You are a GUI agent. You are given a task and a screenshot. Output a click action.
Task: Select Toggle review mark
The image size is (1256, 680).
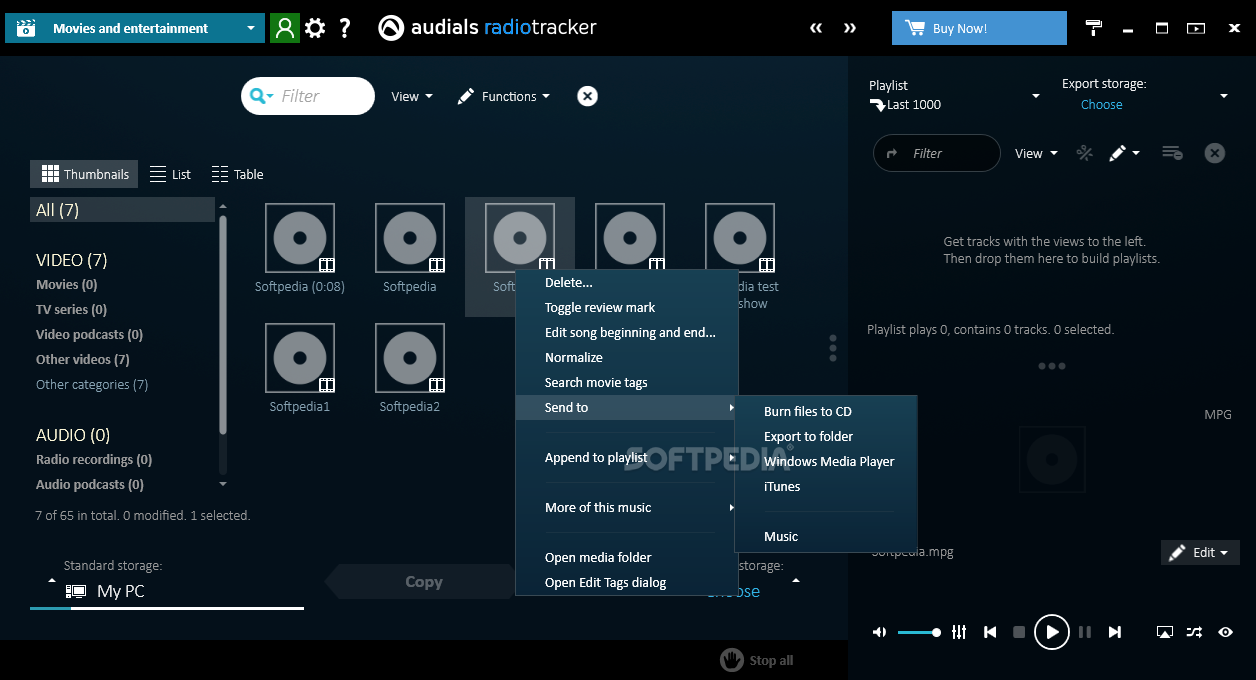click(626, 307)
